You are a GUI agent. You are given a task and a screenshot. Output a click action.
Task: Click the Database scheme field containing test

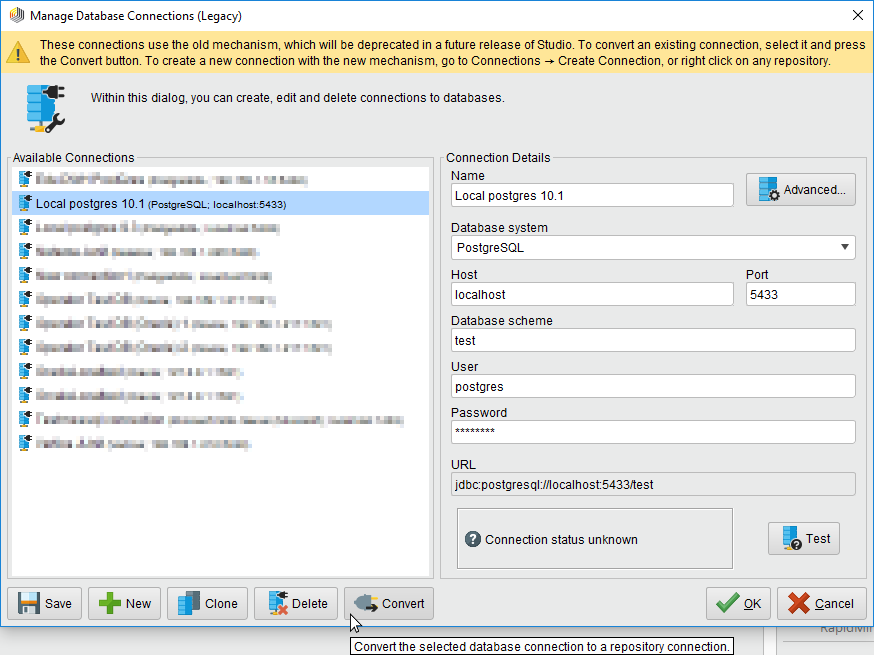(x=653, y=340)
